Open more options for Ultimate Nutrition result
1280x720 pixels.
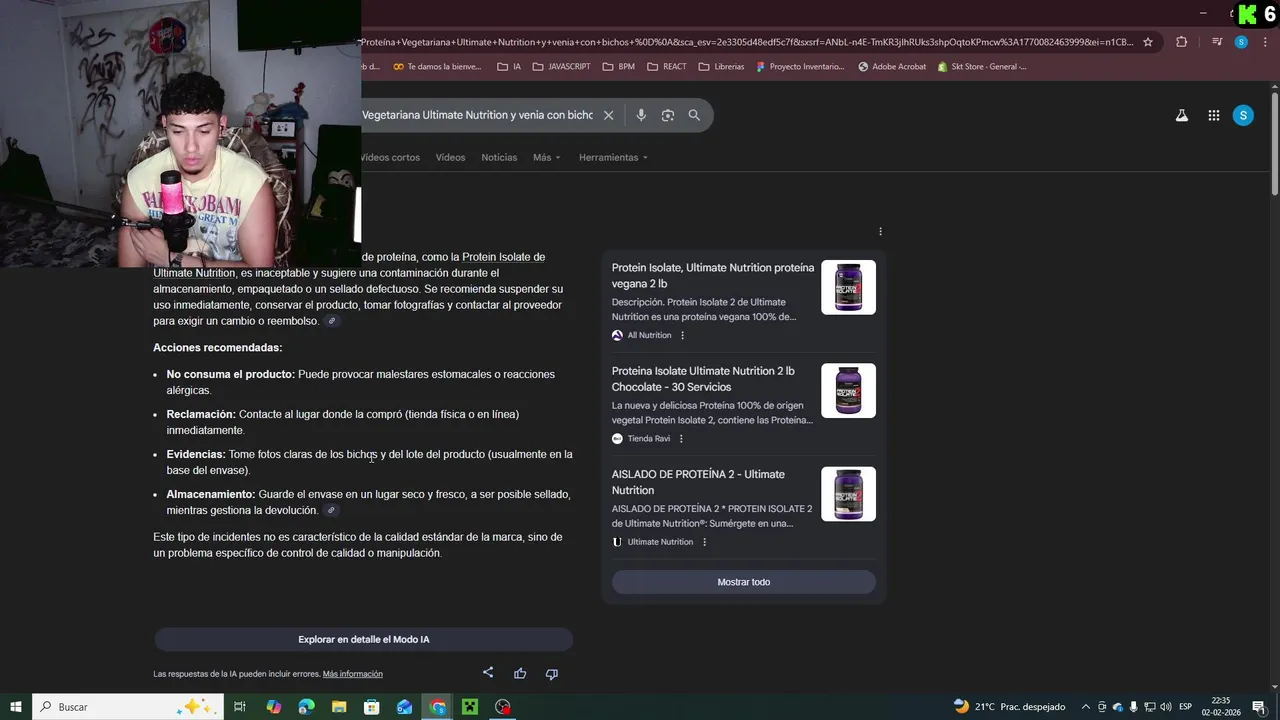704,542
